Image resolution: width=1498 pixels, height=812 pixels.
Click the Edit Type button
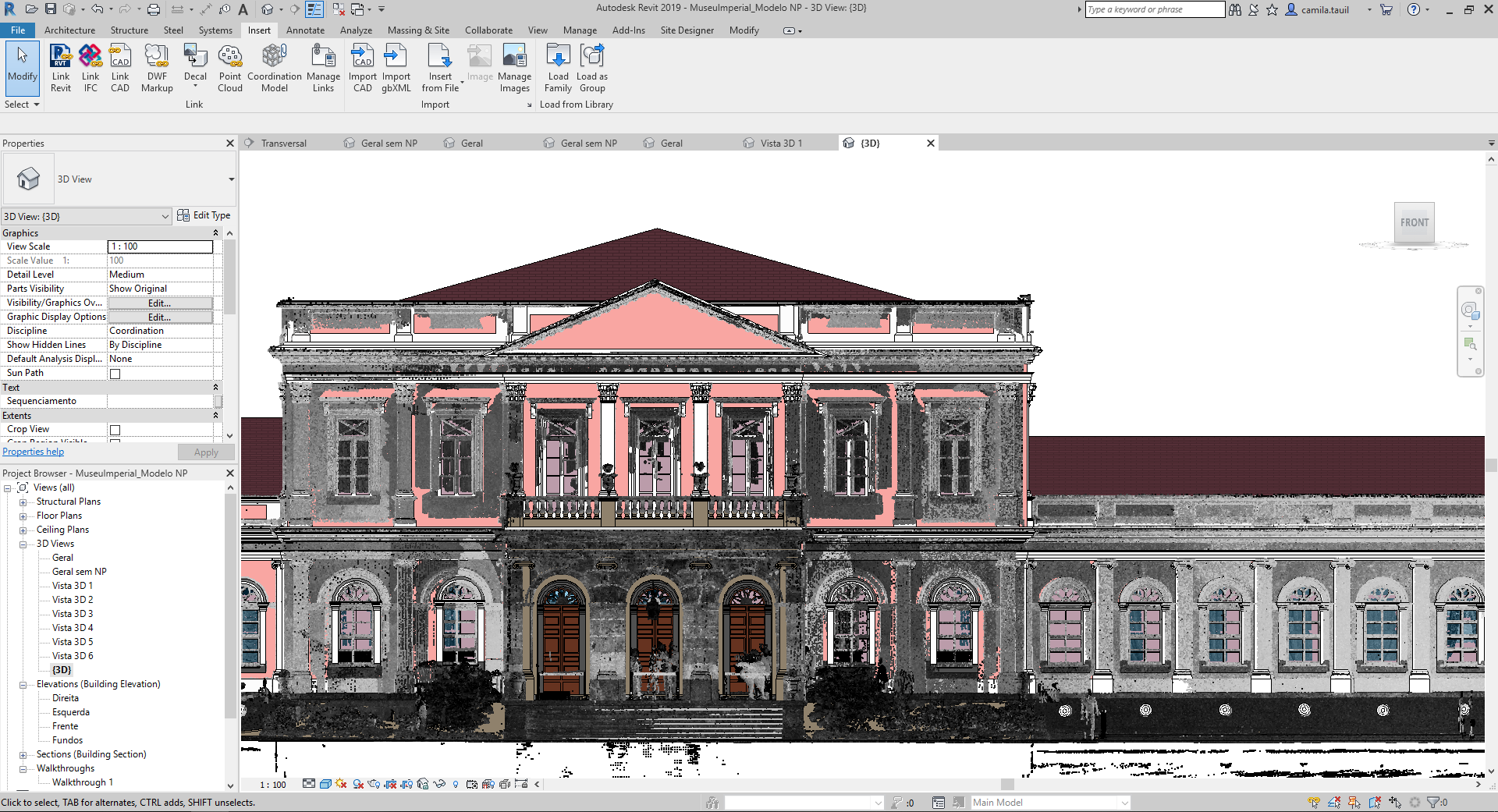204,215
